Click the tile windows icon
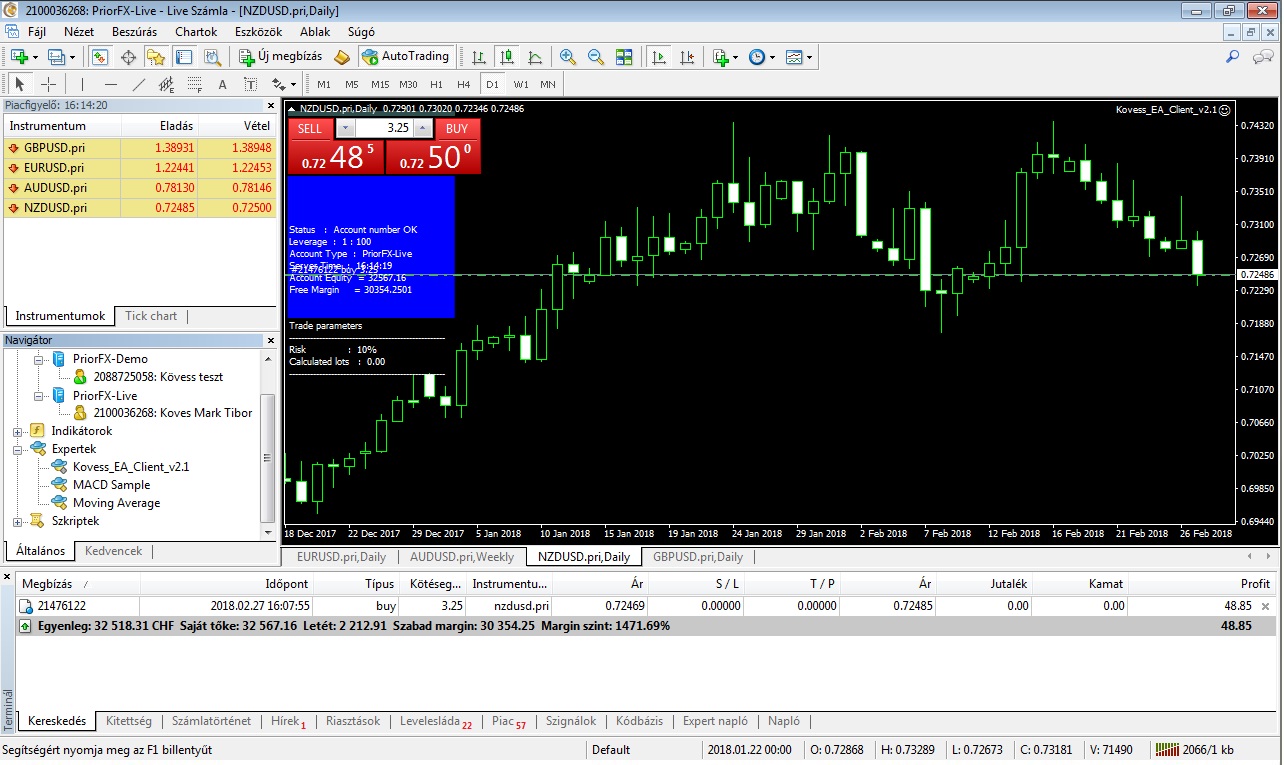Viewport: 1284px width, 765px height. click(x=624, y=57)
